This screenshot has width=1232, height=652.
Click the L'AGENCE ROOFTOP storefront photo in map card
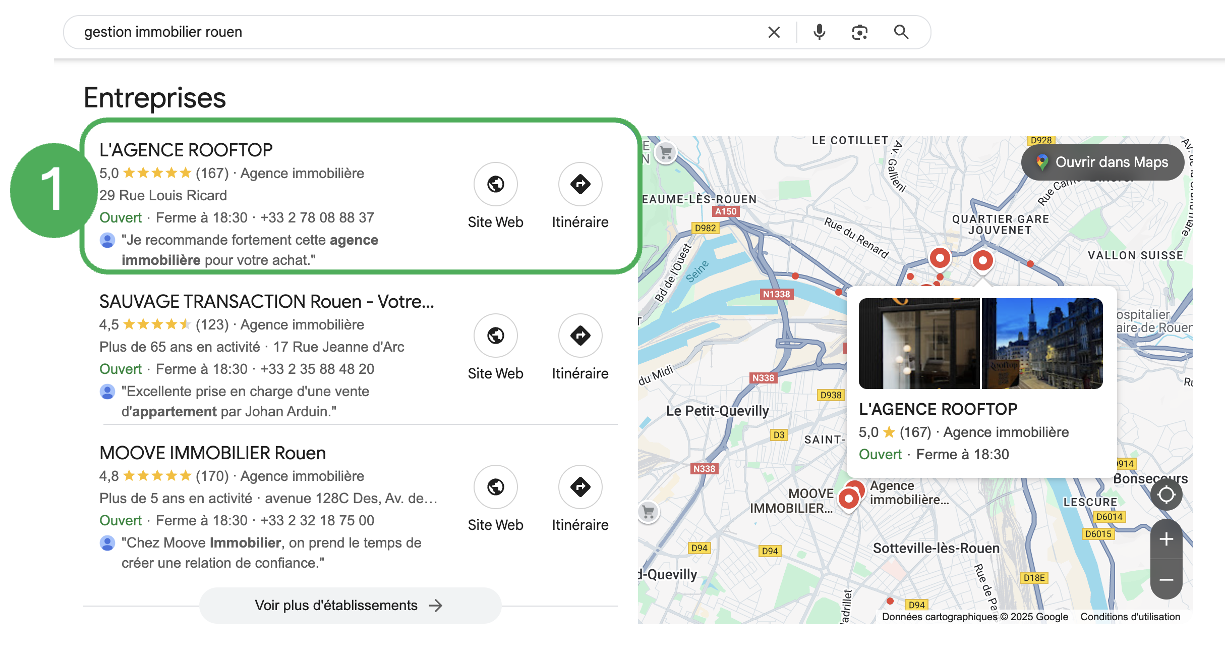(x=919, y=343)
